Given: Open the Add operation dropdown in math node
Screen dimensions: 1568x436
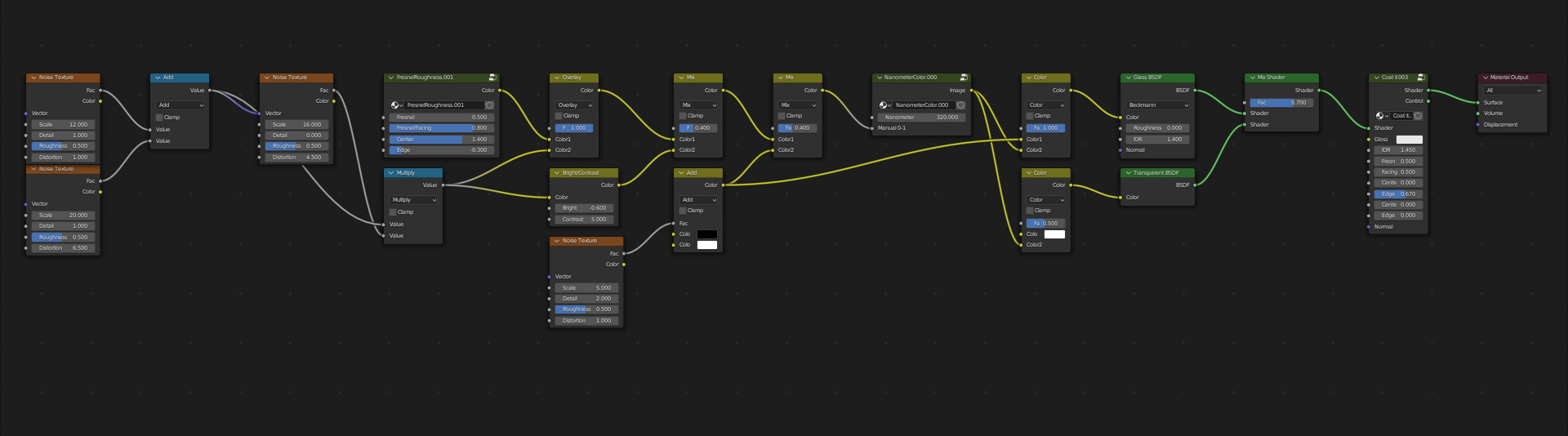Looking at the screenshot, I should [x=180, y=105].
